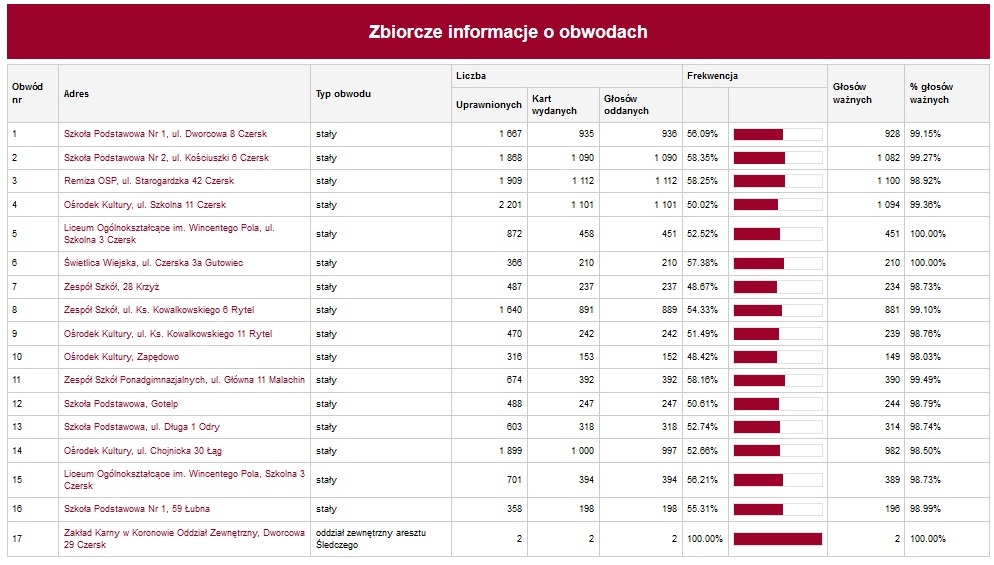Click Zespół Szkół, 28 Krzyż link
The image size is (994, 565).
pyautogui.click(x=104, y=287)
